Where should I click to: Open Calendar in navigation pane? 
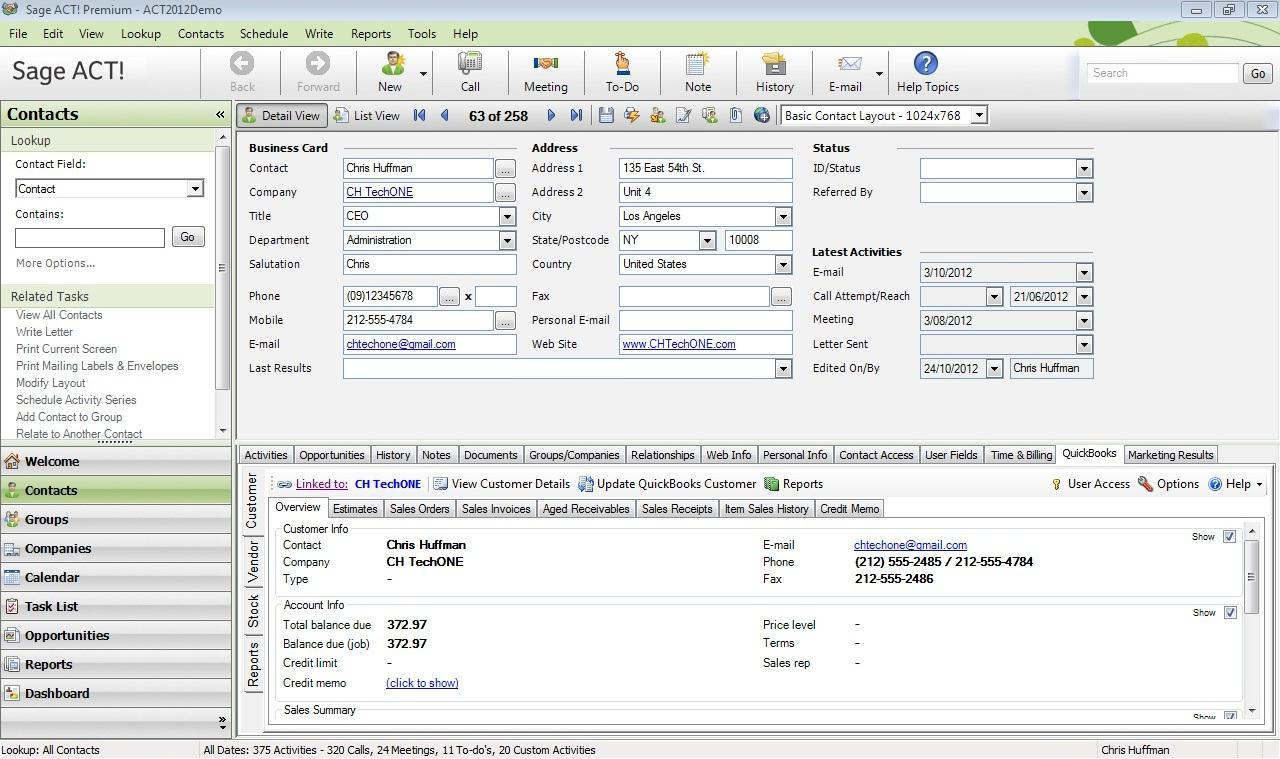(115, 577)
